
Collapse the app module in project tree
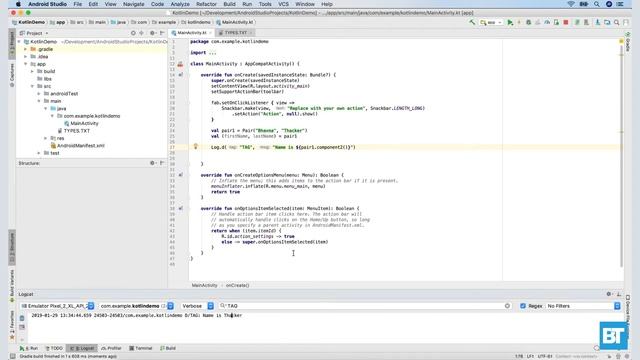coord(26,64)
